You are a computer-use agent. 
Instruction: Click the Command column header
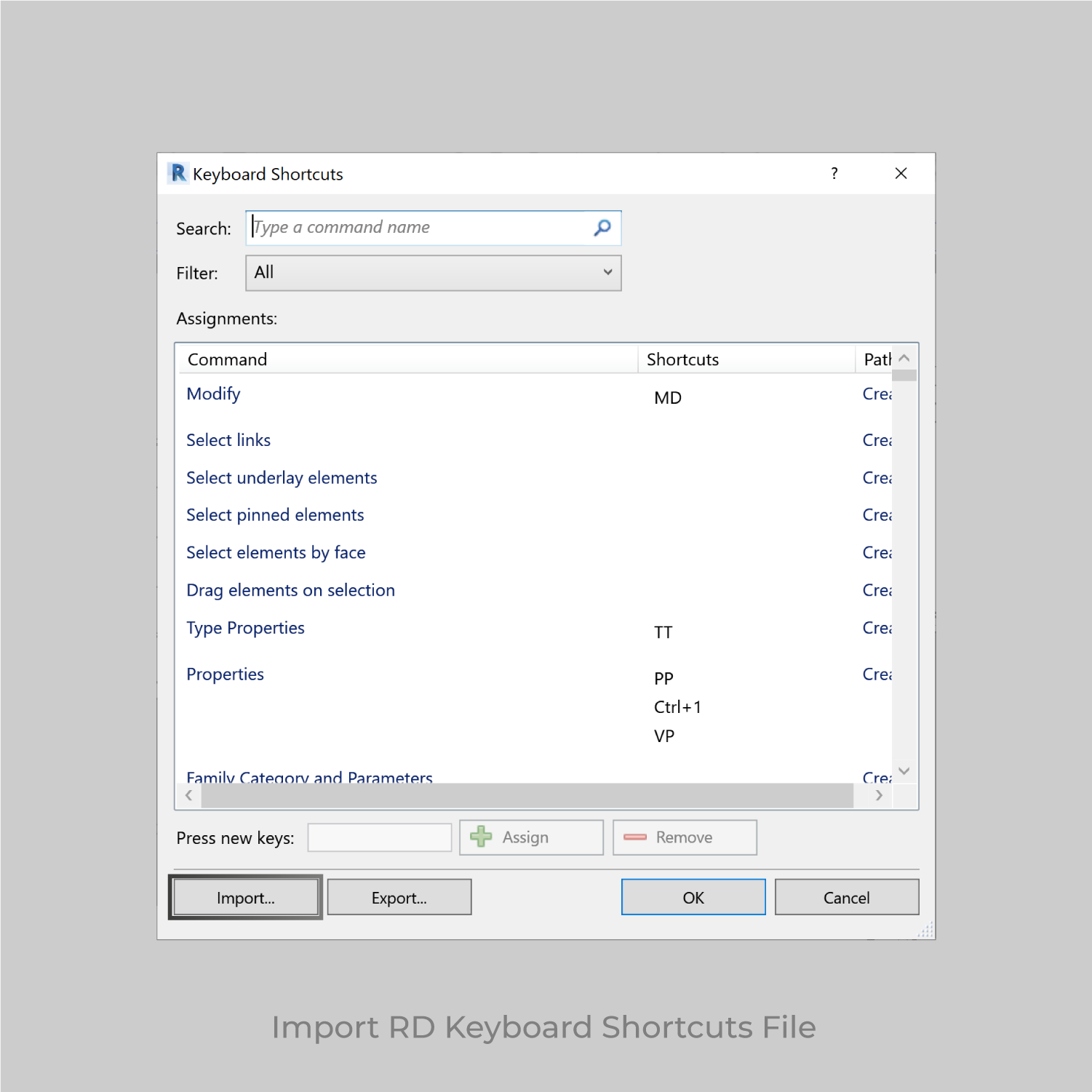(x=227, y=359)
